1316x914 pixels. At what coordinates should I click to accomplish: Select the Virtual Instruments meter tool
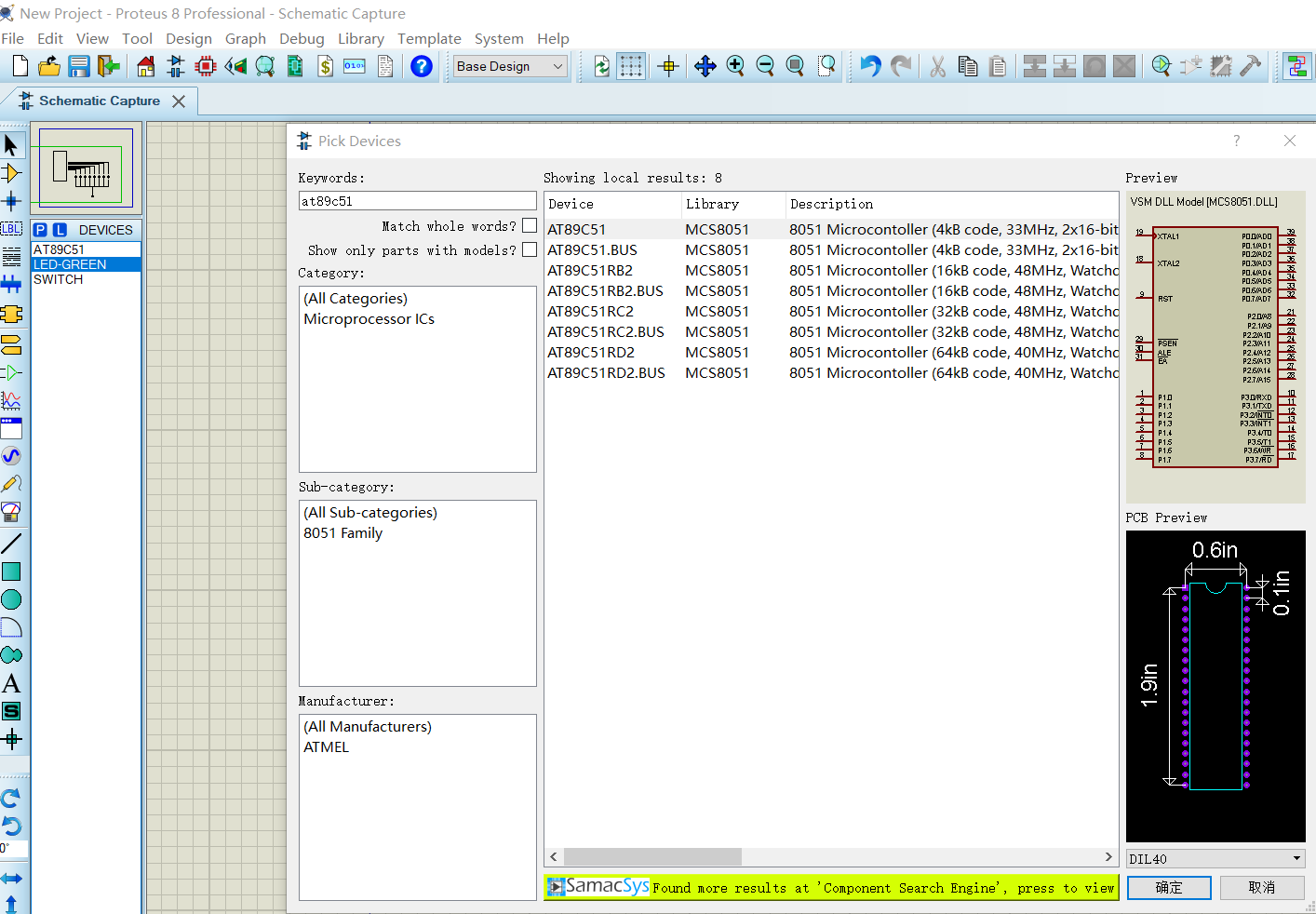(11, 512)
